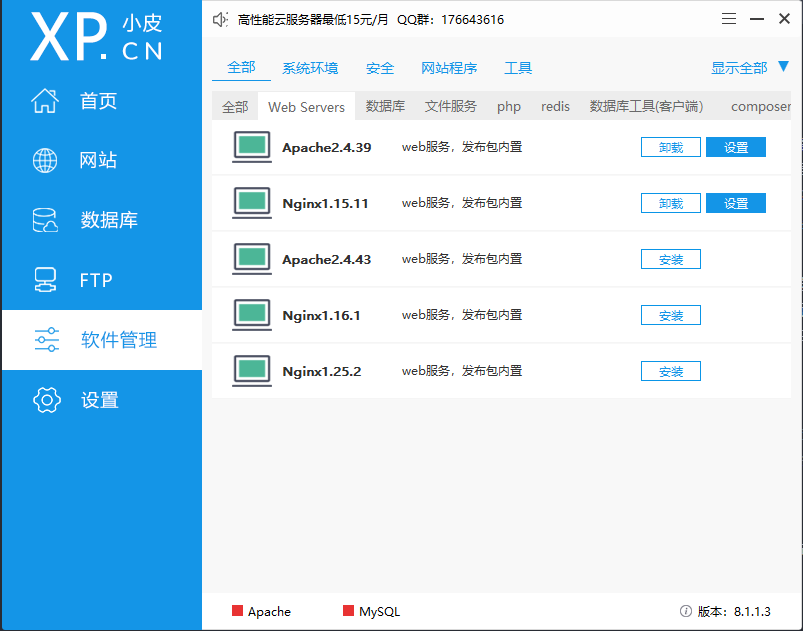The image size is (803, 631).
Task: Click the red MySQL status indicator
Action: (x=348, y=611)
